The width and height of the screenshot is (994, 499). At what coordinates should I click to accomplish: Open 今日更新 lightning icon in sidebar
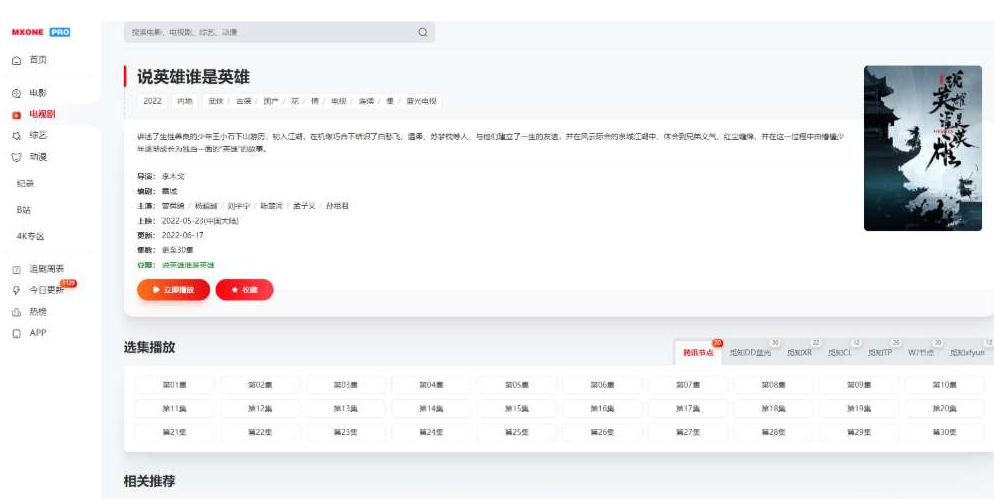click(x=16, y=290)
